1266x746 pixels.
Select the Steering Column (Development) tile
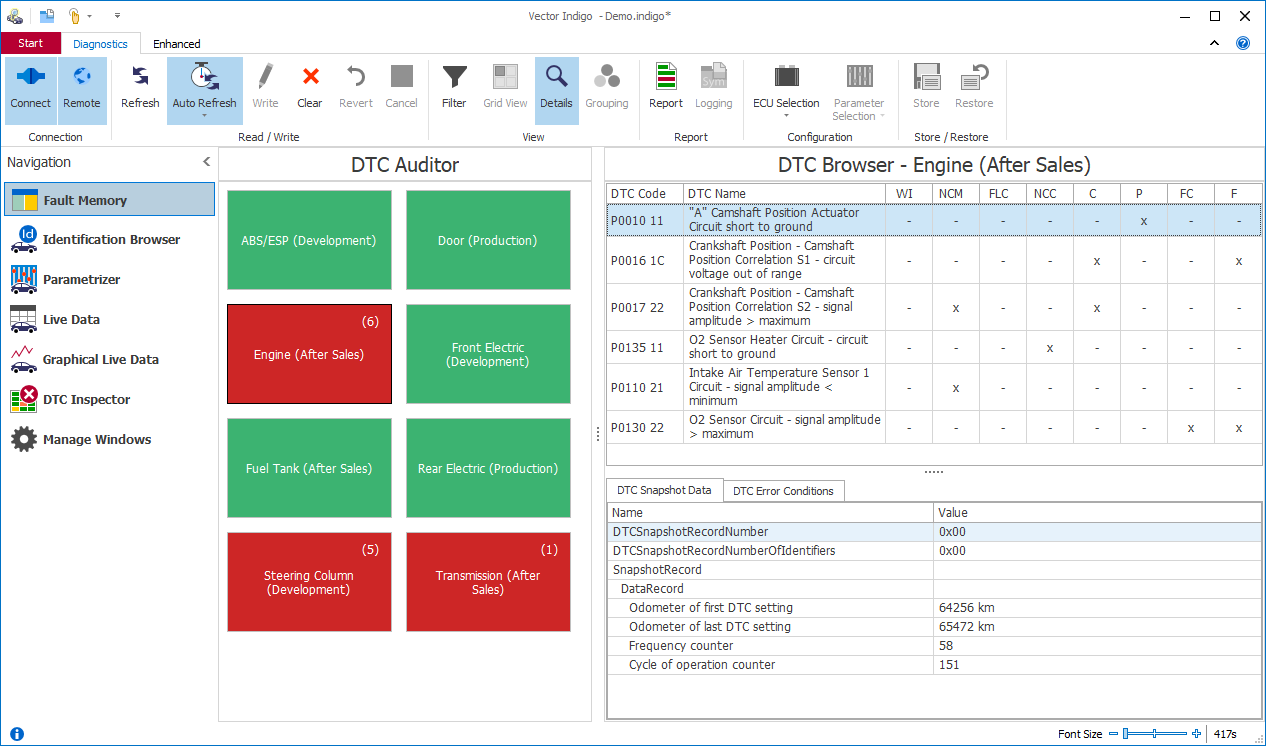pyautogui.click(x=309, y=582)
